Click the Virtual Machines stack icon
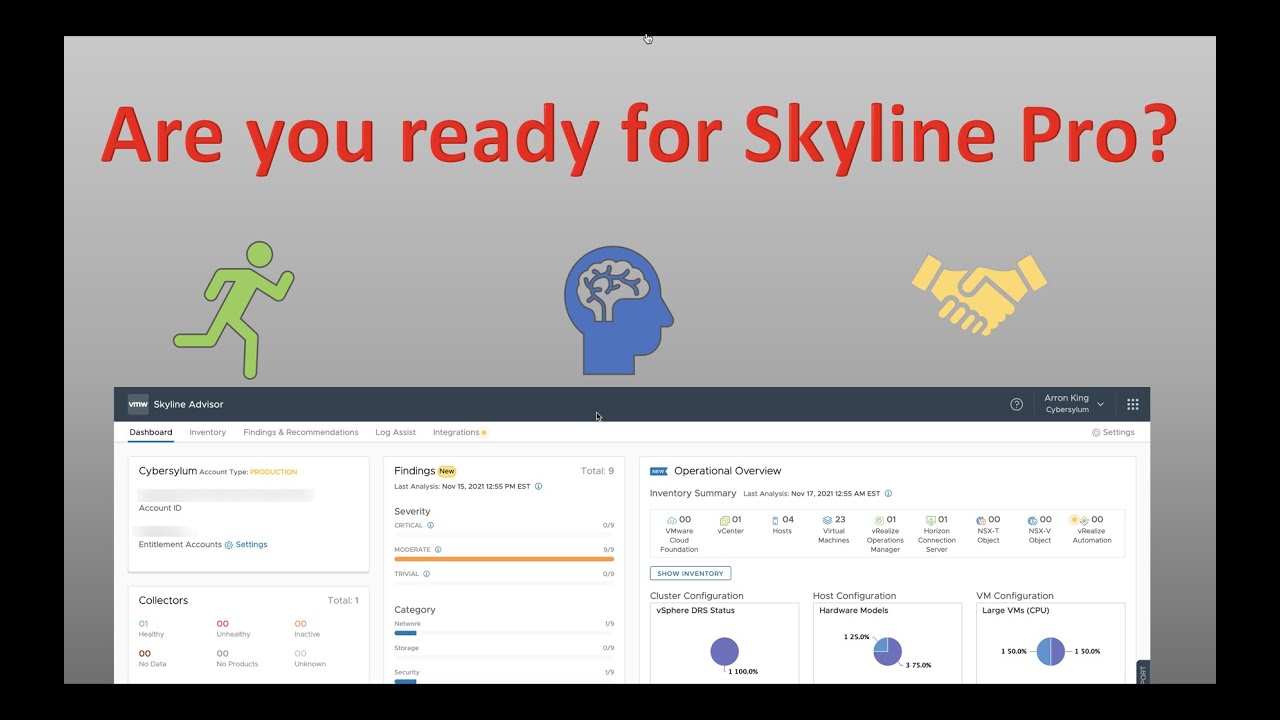 (x=827, y=520)
